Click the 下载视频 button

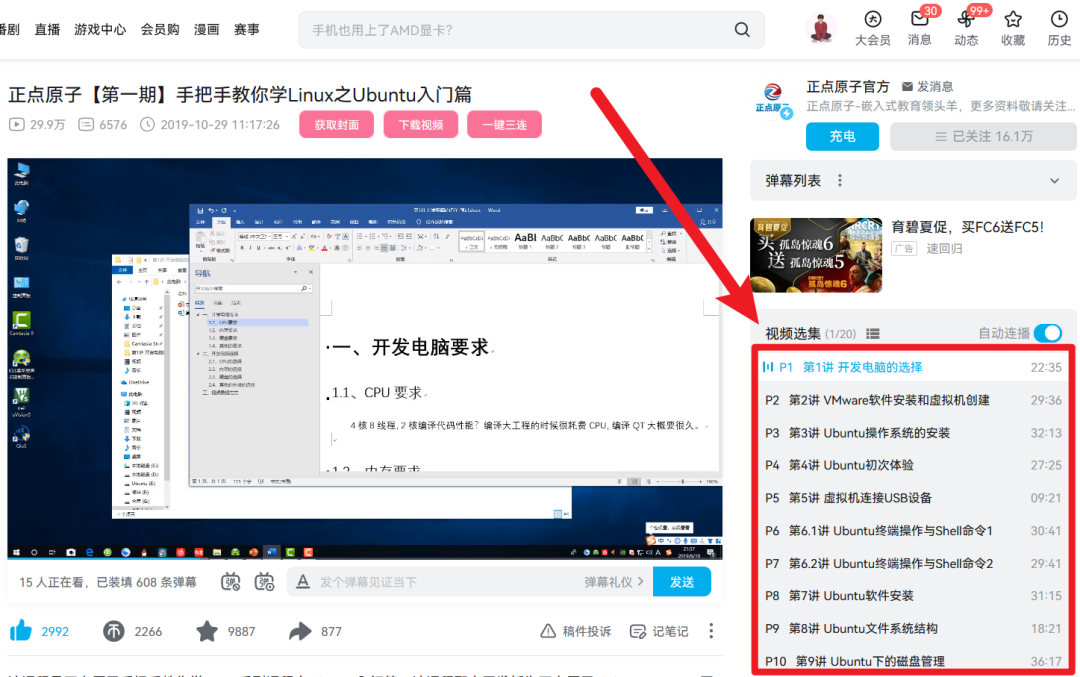[x=421, y=125]
